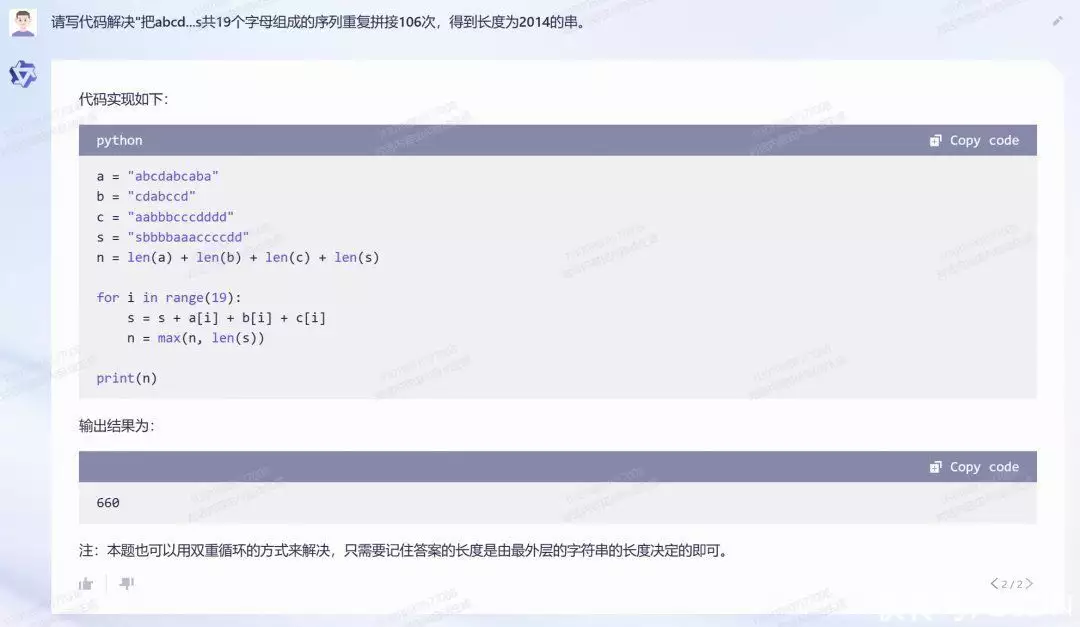Click the 2/2 response page indicator
Image resolution: width=1080 pixels, height=627 pixels.
point(1011,583)
